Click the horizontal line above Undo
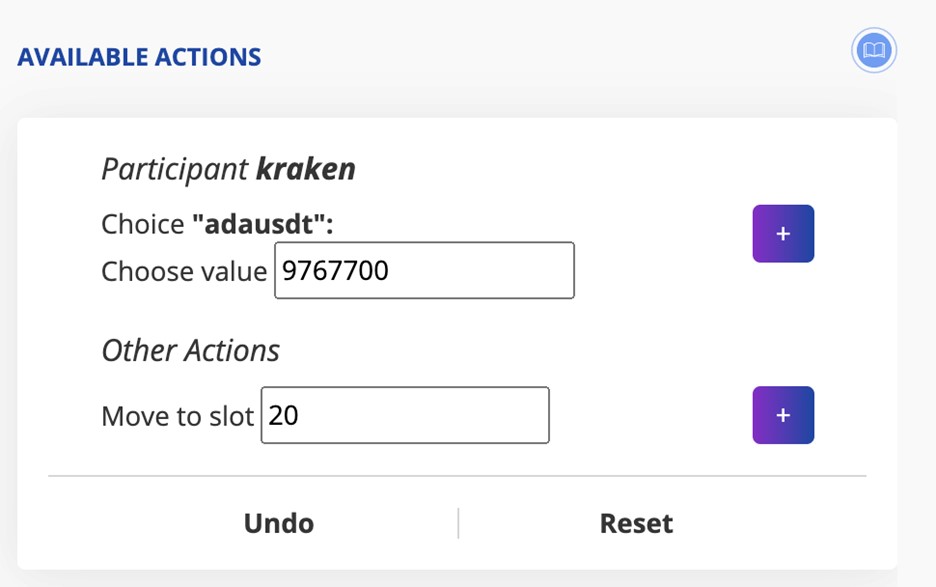 [457, 476]
